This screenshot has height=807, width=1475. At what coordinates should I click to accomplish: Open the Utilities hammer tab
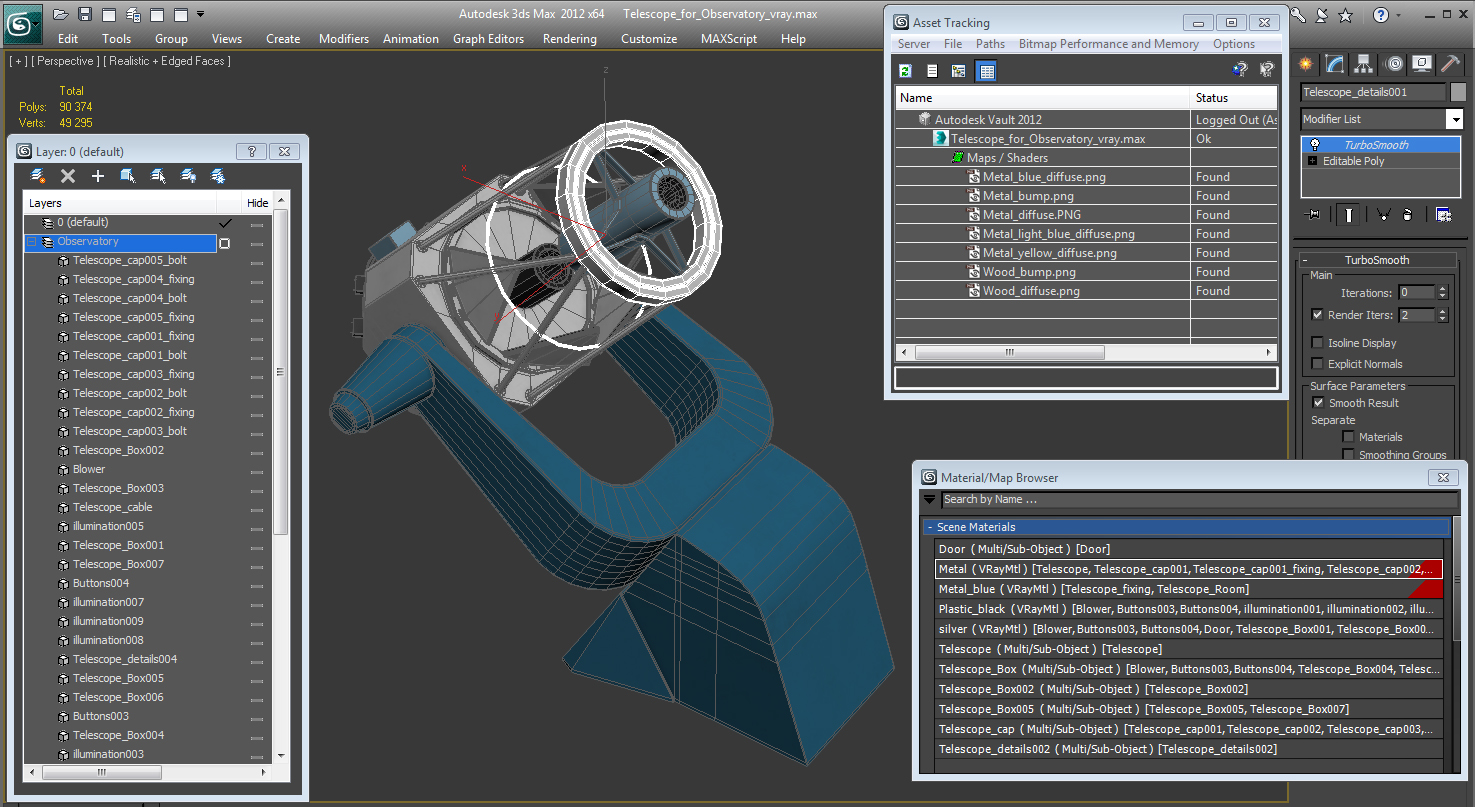click(1450, 64)
